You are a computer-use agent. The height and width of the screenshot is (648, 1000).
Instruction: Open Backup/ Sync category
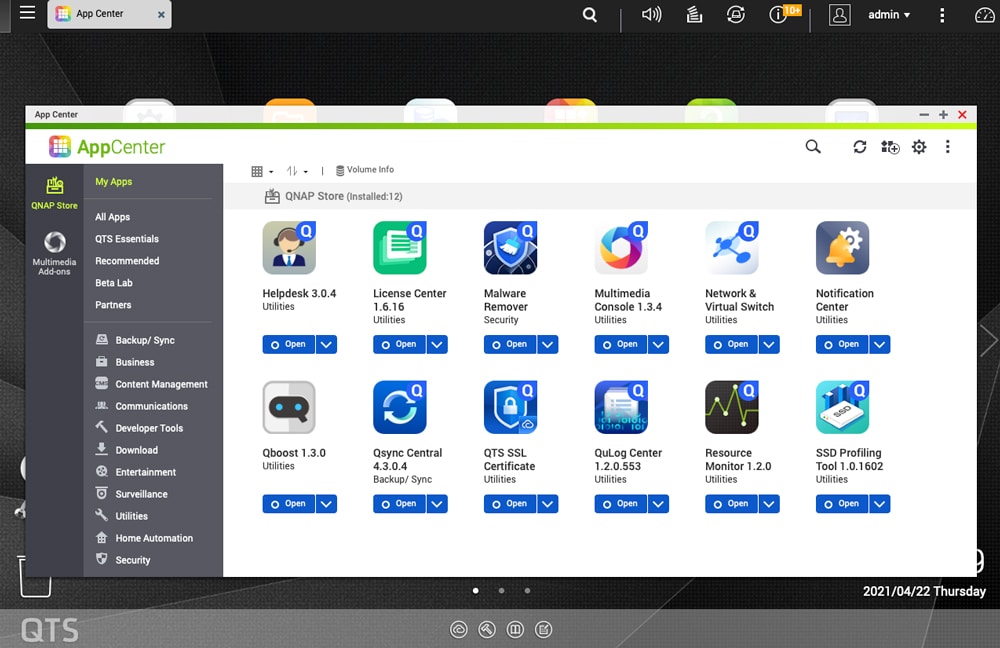[x=135, y=340]
